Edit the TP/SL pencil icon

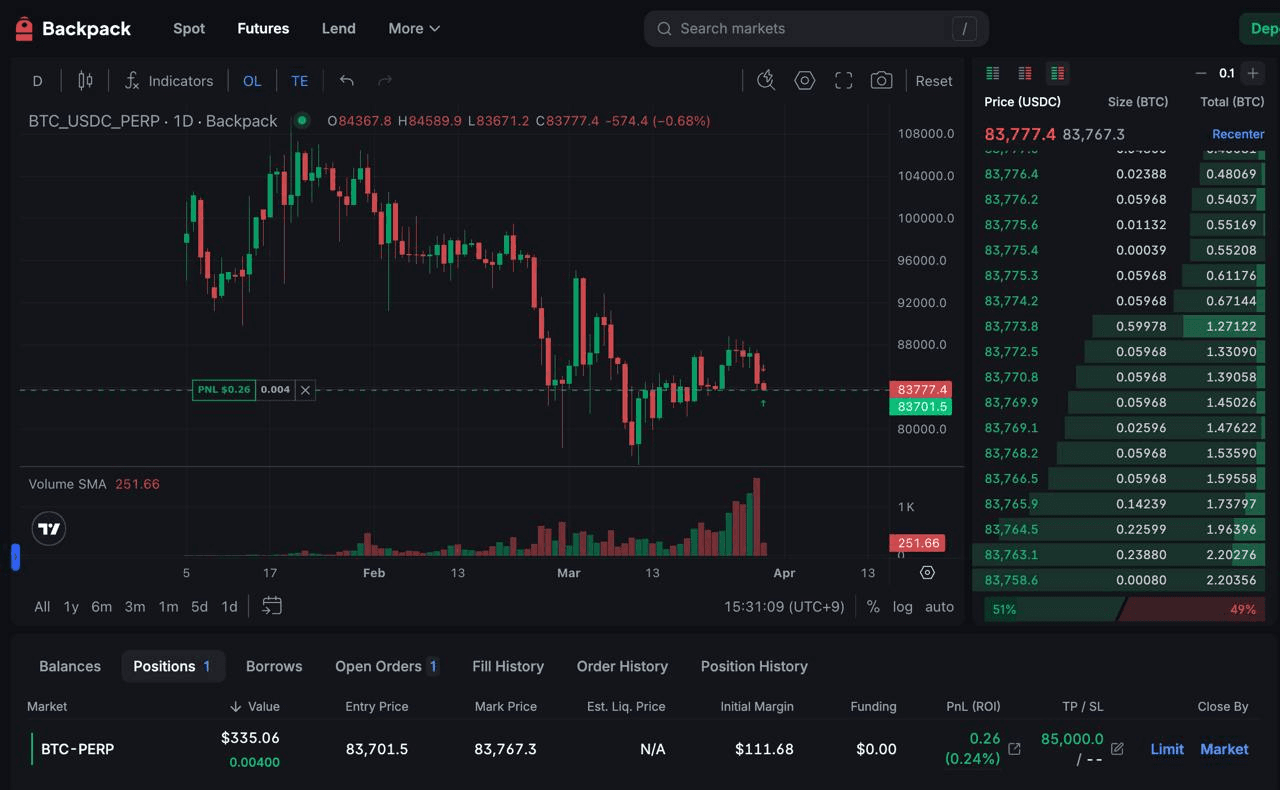pos(1117,749)
